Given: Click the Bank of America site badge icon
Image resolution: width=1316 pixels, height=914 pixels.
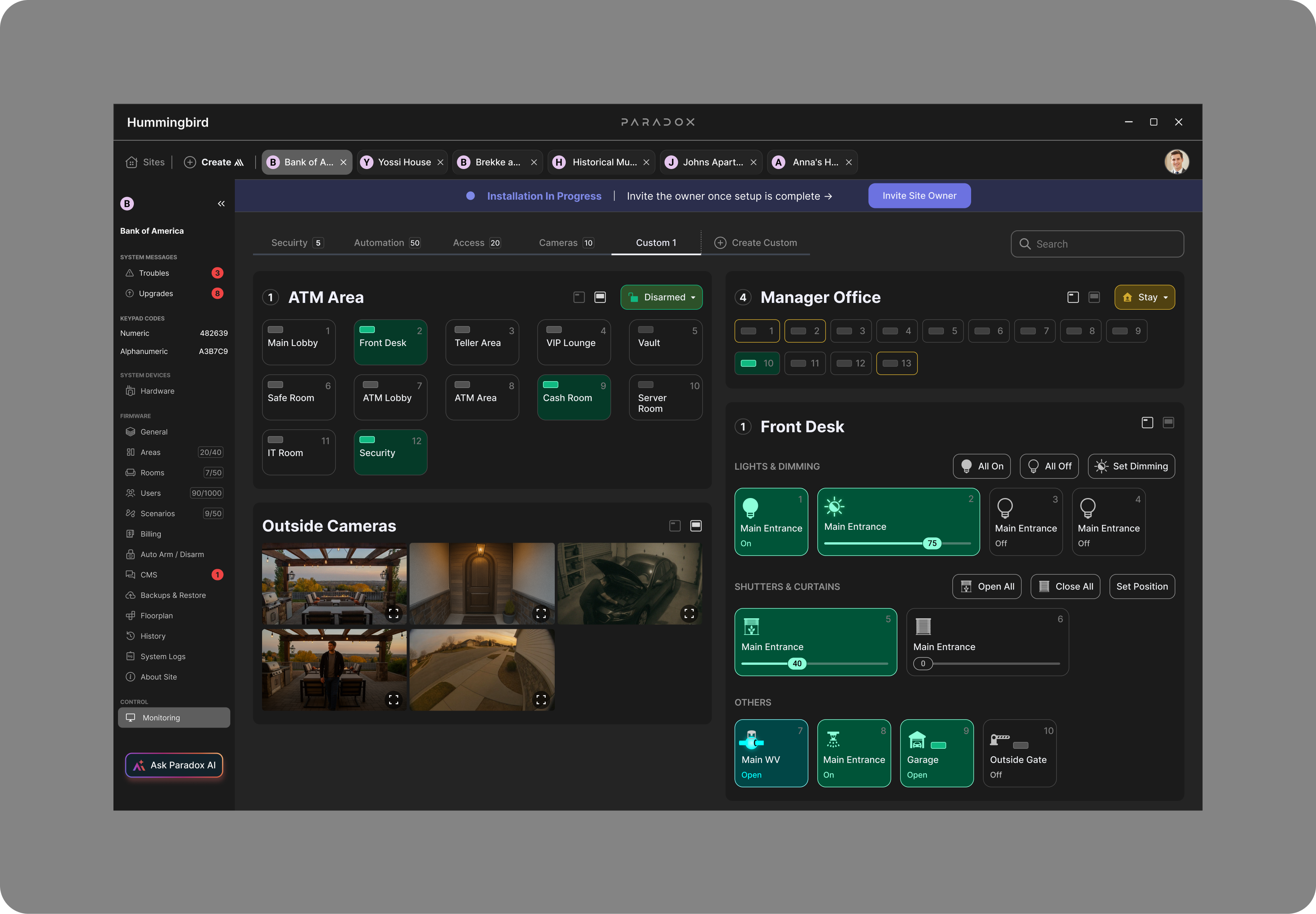Looking at the screenshot, I should click(127, 204).
